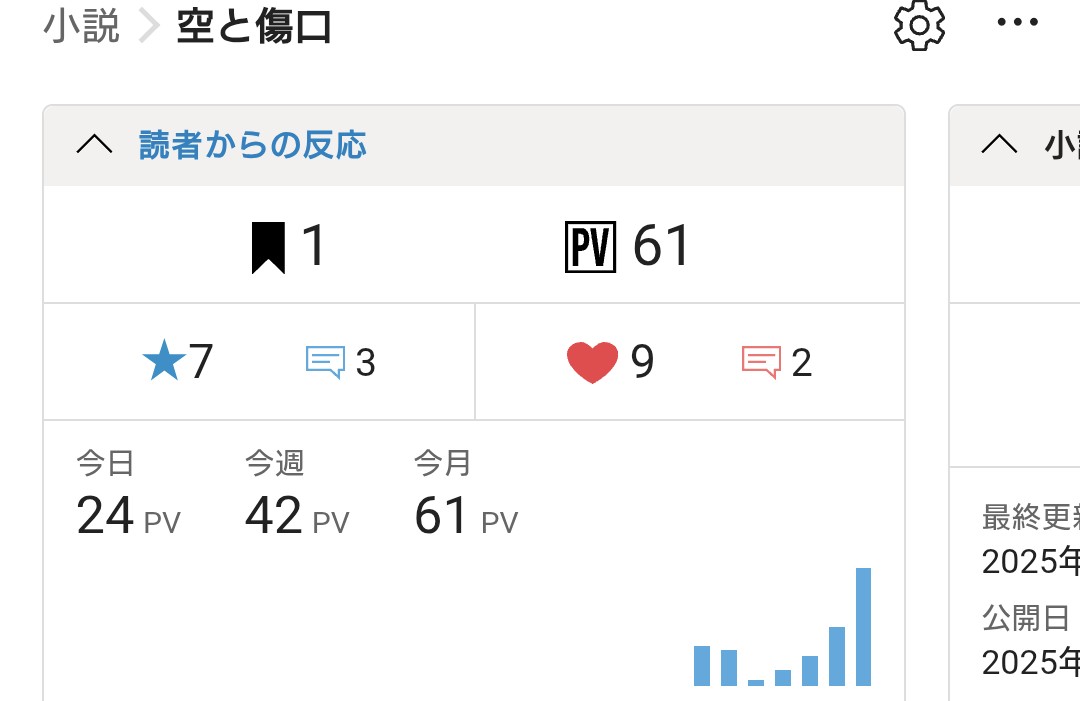
Task: Click the bookmark count number 1
Action: click(x=313, y=246)
